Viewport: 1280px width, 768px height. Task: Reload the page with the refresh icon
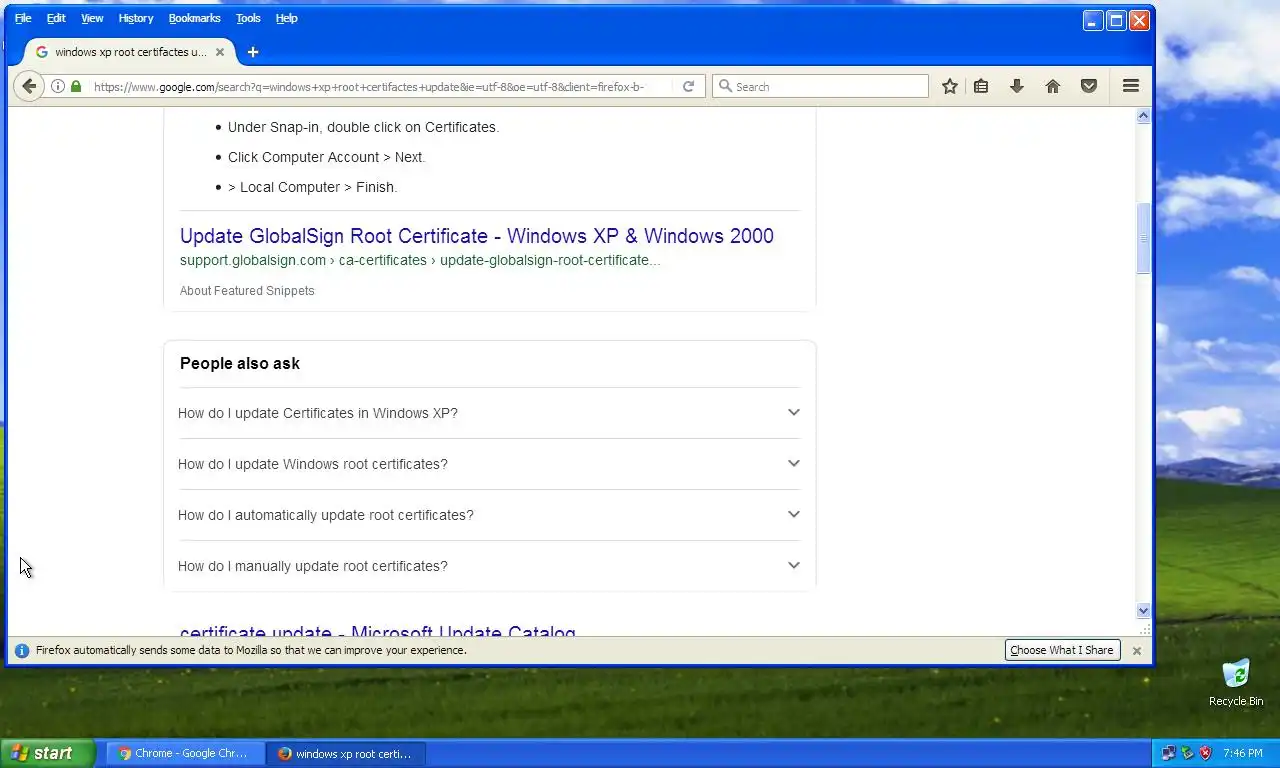(688, 86)
